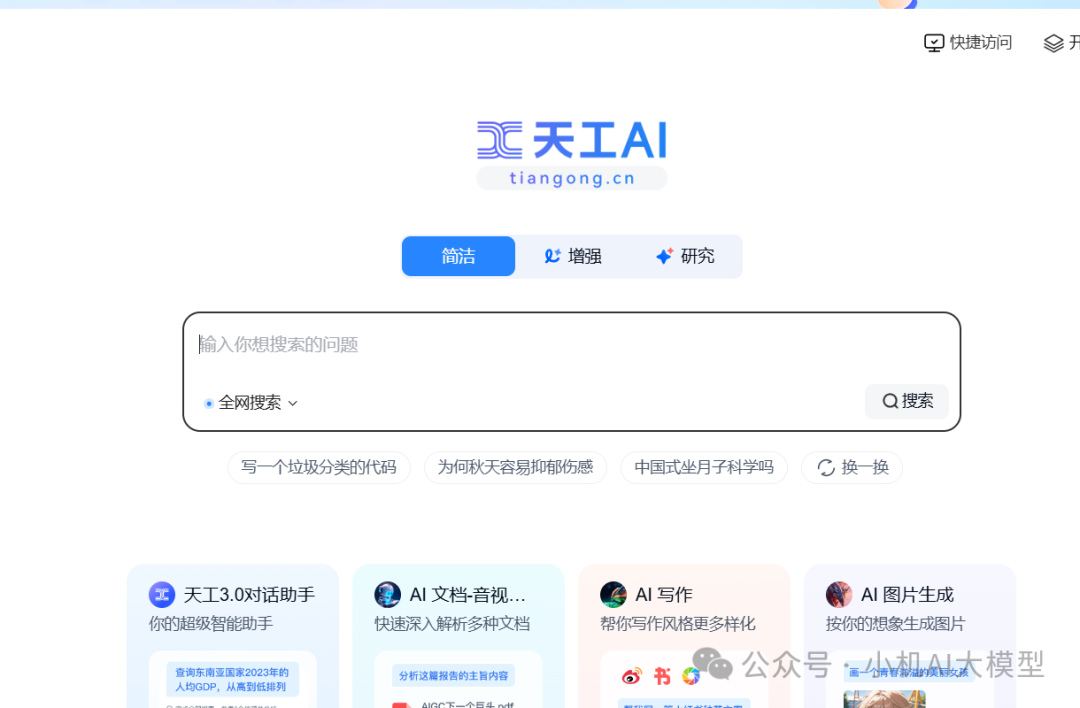Click the AI 图片生成 avatar icon

click(839, 594)
